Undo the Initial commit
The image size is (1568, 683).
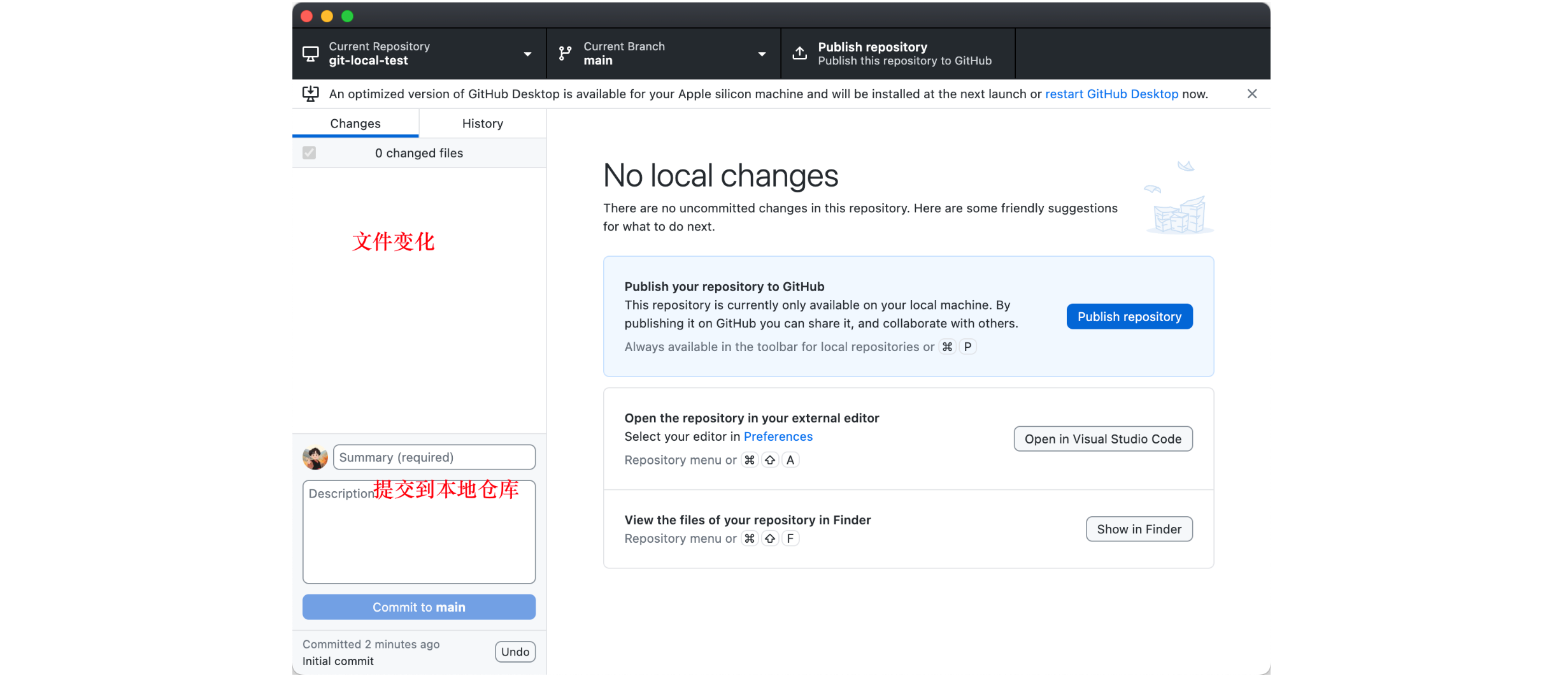515,652
